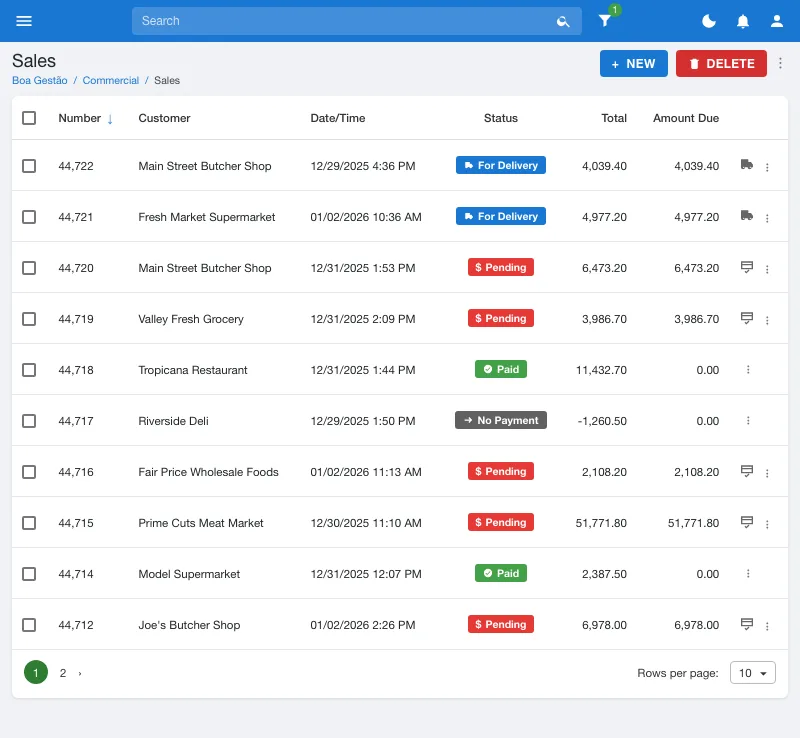Open row menu for Tropicana Restaurant sale
800x738 pixels.
pyautogui.click(x=748, y=370)
